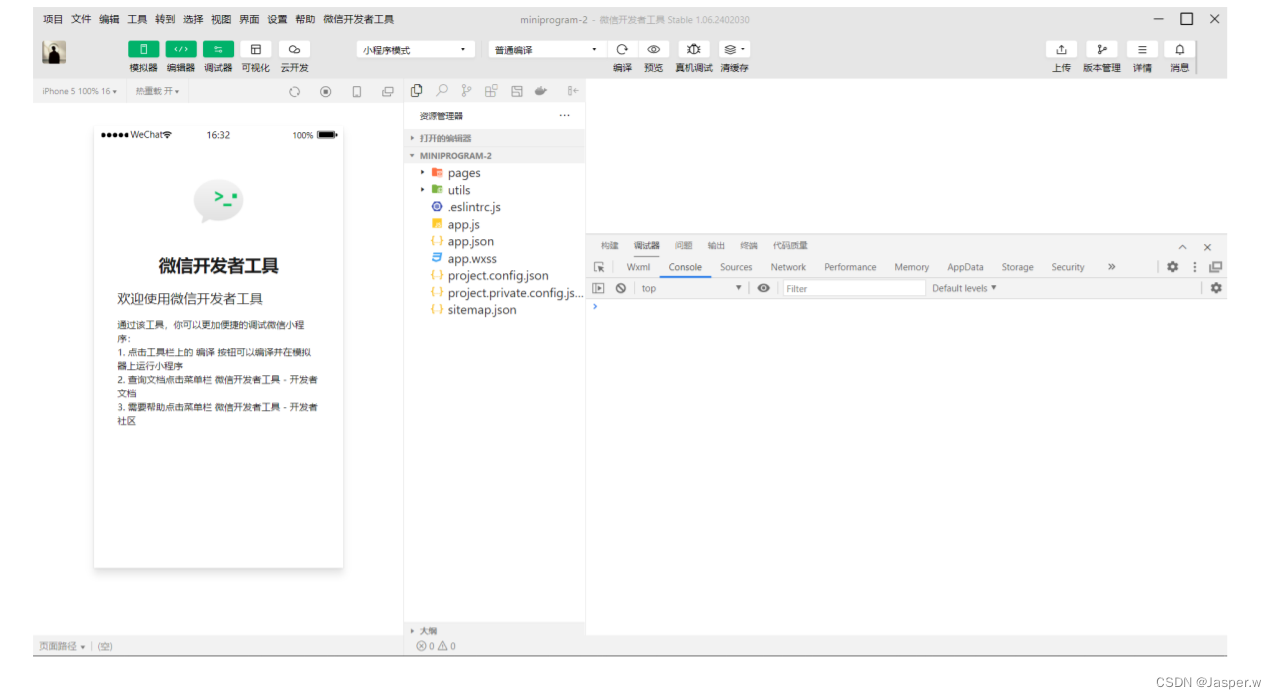Switch to the 代码质量 code quality tab

pos(790,245)
